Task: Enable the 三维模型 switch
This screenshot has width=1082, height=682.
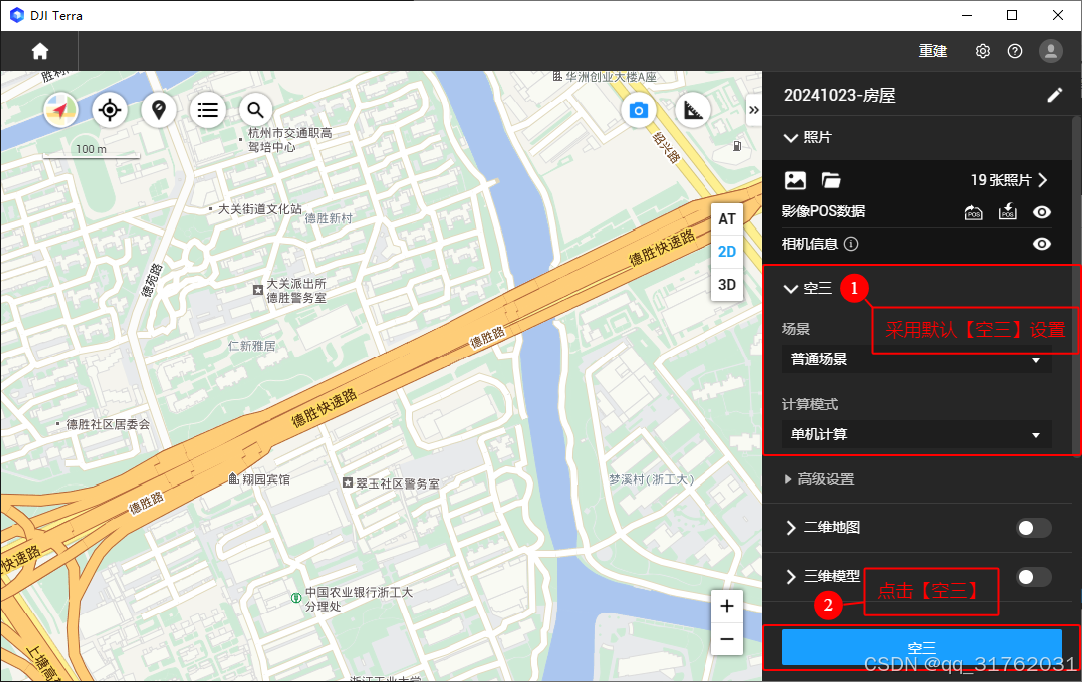Action: point(1034,576)
